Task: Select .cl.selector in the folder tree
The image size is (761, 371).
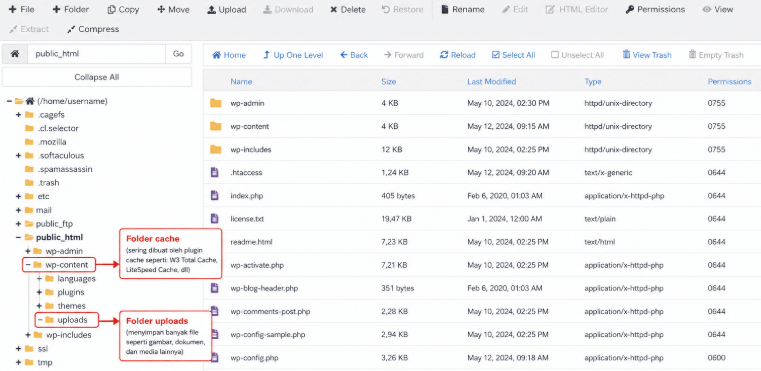Action: (57, 128)
